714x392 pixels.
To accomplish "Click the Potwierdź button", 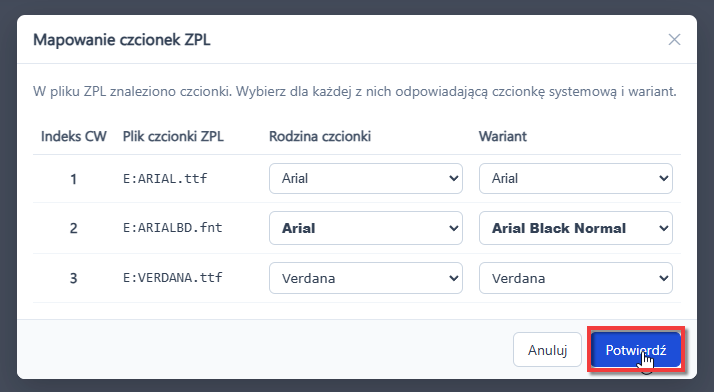I will [x=636, y=350].
